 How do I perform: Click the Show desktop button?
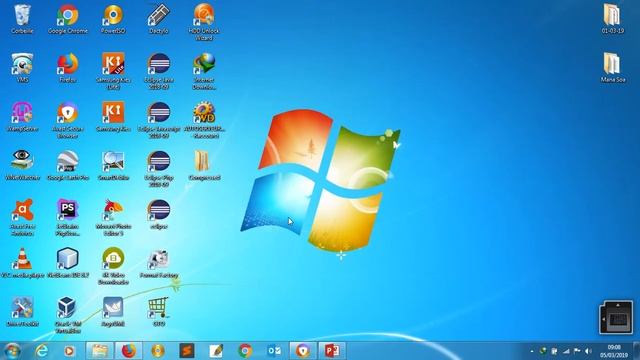click(636, 351)
